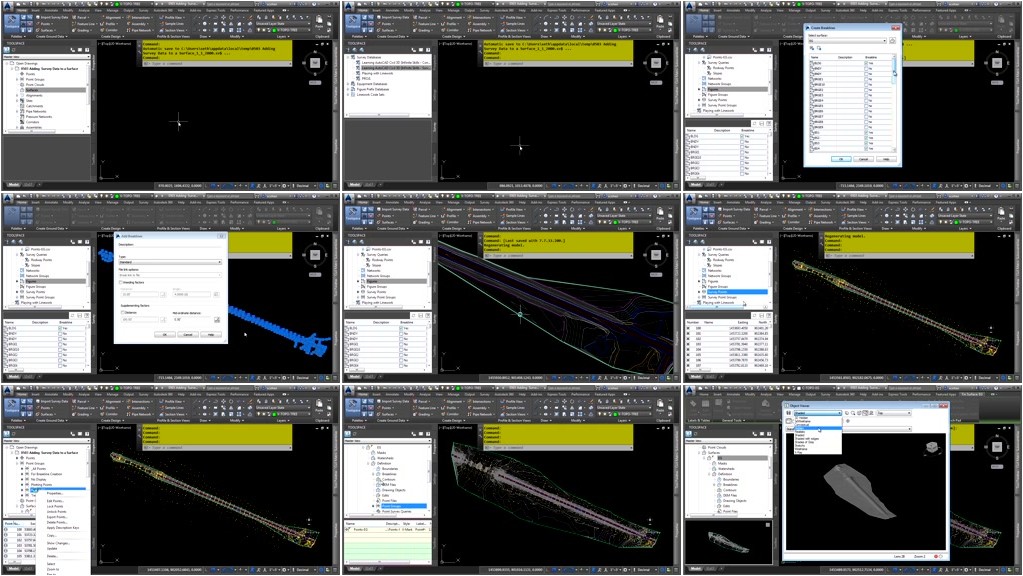Click Help in the Add Breaklines dialog
The image size is (1023, 576).
(x=210, y=334)
